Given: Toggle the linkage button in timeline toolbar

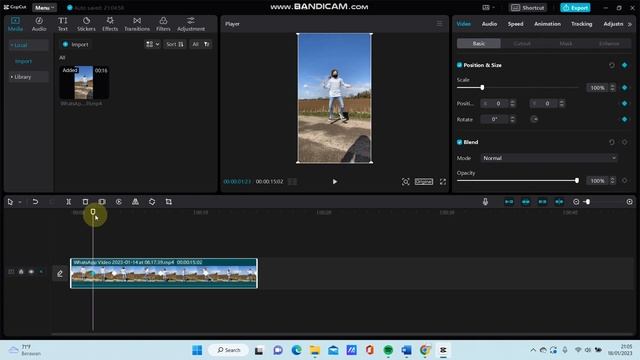Looking at the screenshot, I should click(x=542, y=202).
